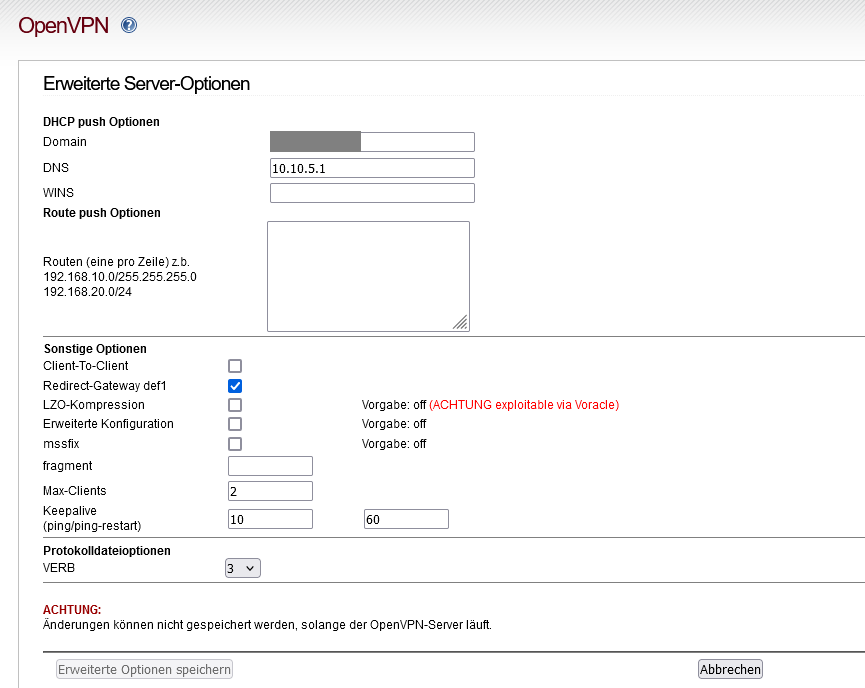The image size is (865, 688).
Task: Select the Max-Clients field
Action: [x=270, y=491]
